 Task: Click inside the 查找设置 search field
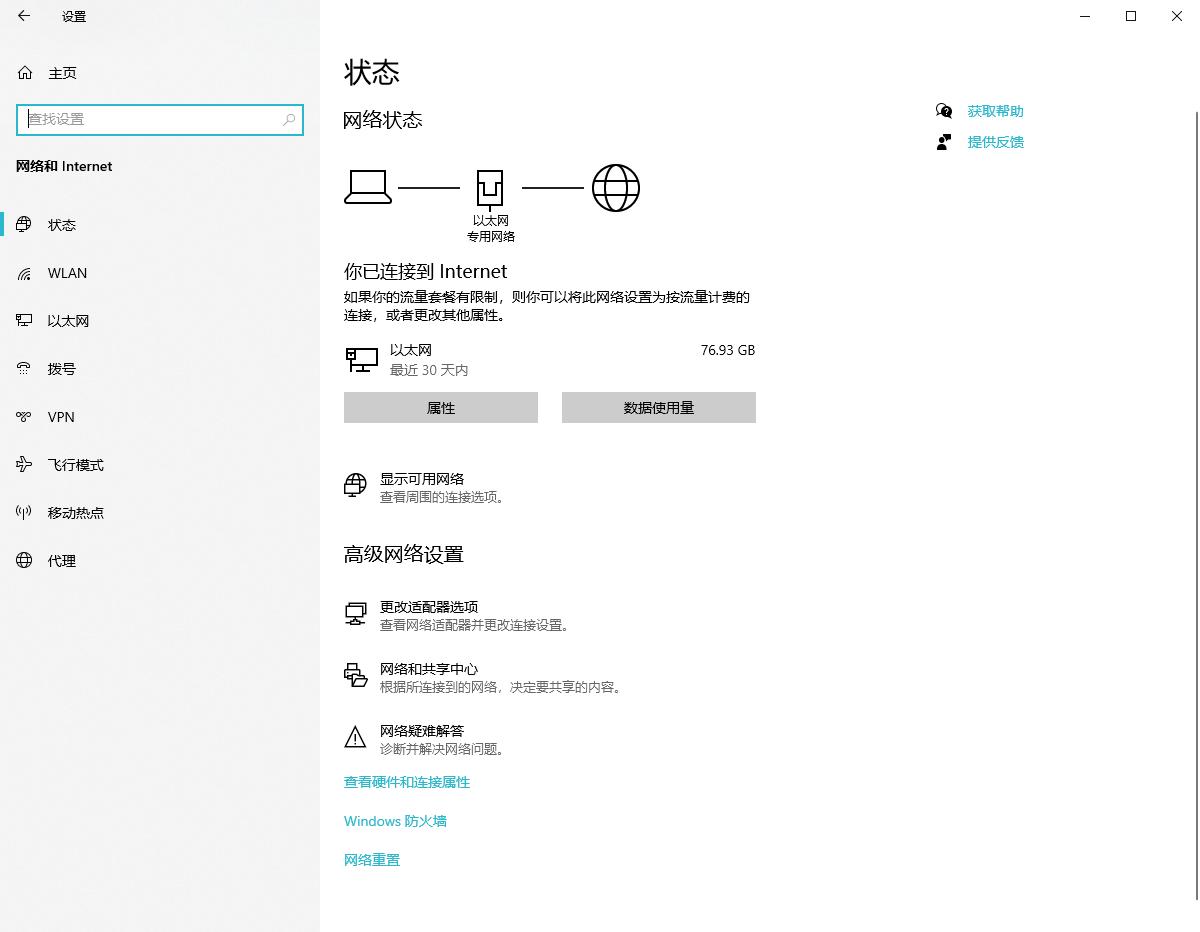coord(160,119)
